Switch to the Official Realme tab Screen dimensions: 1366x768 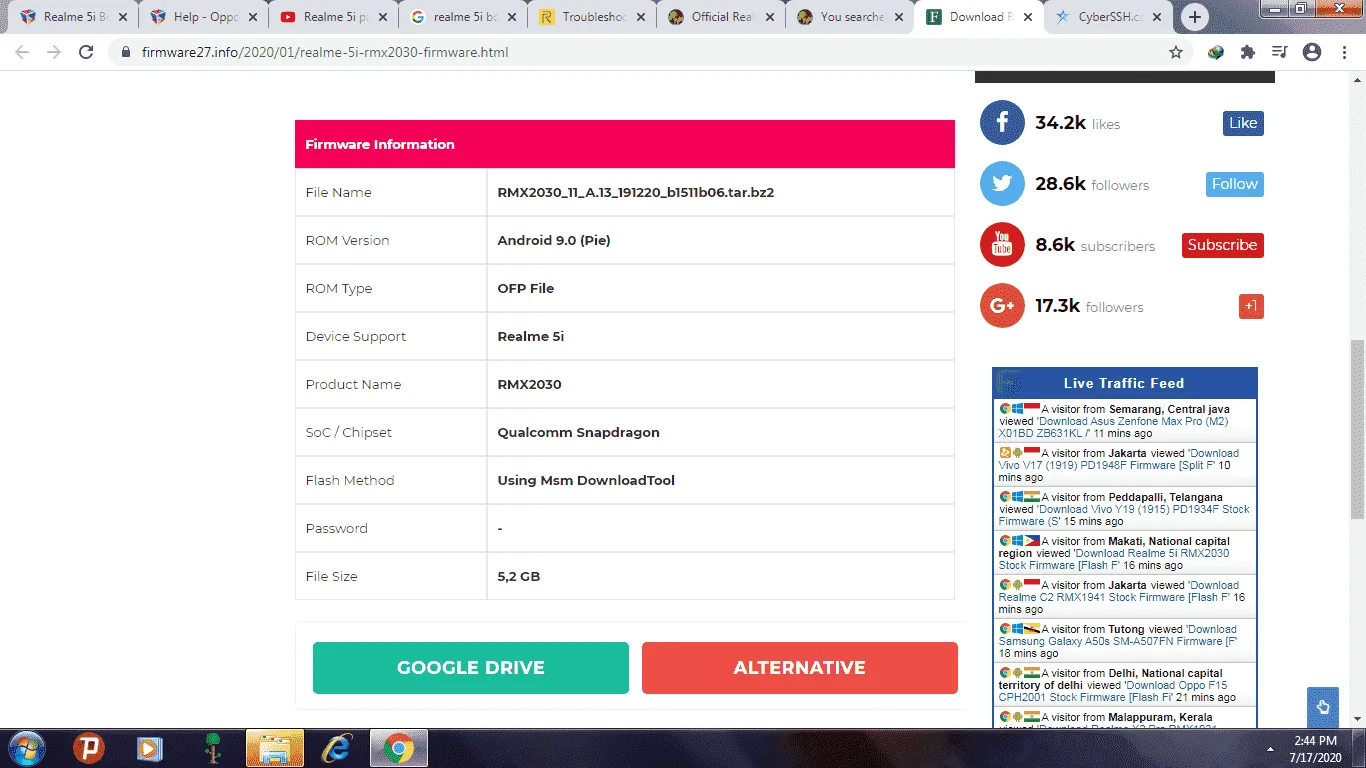720,17
